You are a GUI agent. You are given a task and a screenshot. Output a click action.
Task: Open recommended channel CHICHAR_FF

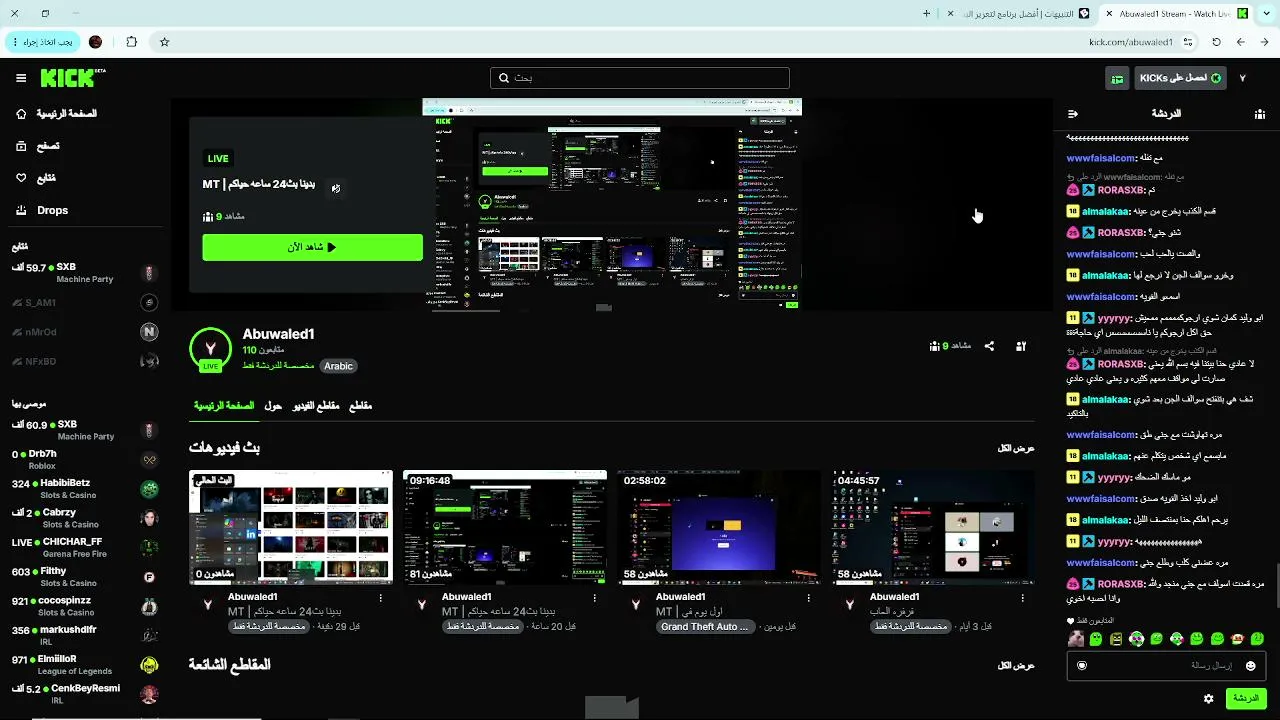pos(85,547)
